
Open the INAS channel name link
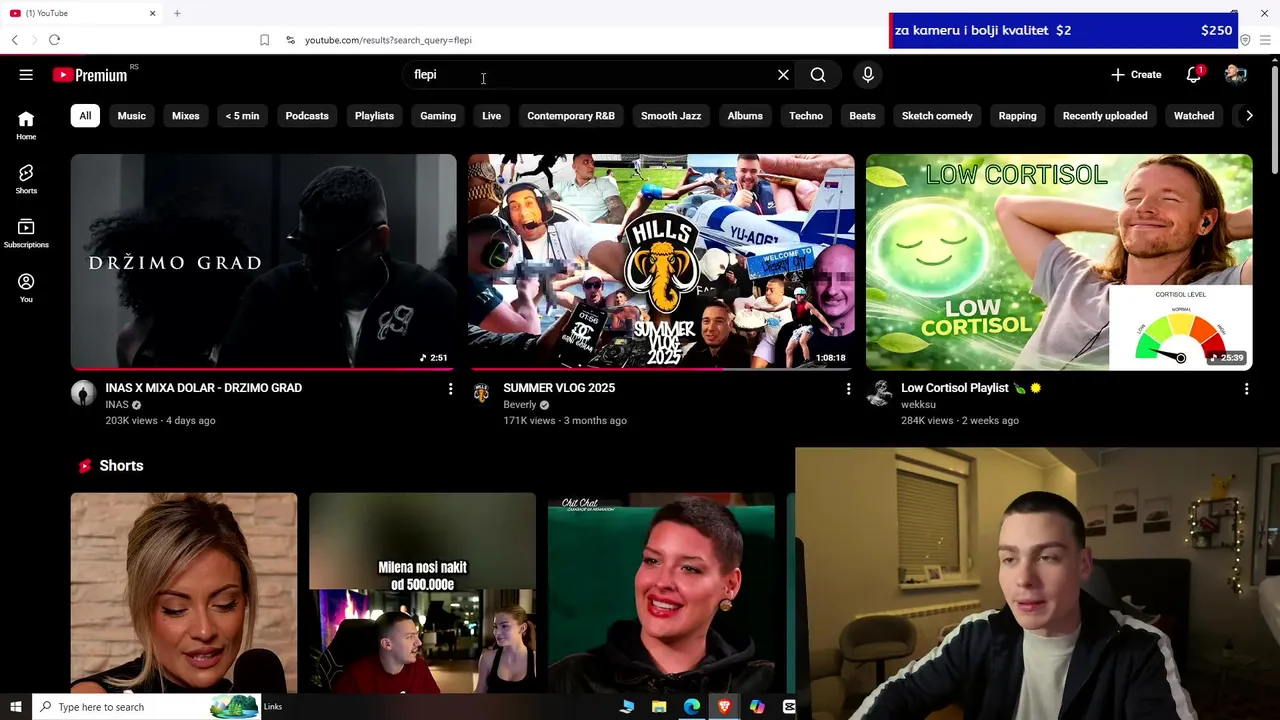117,405
